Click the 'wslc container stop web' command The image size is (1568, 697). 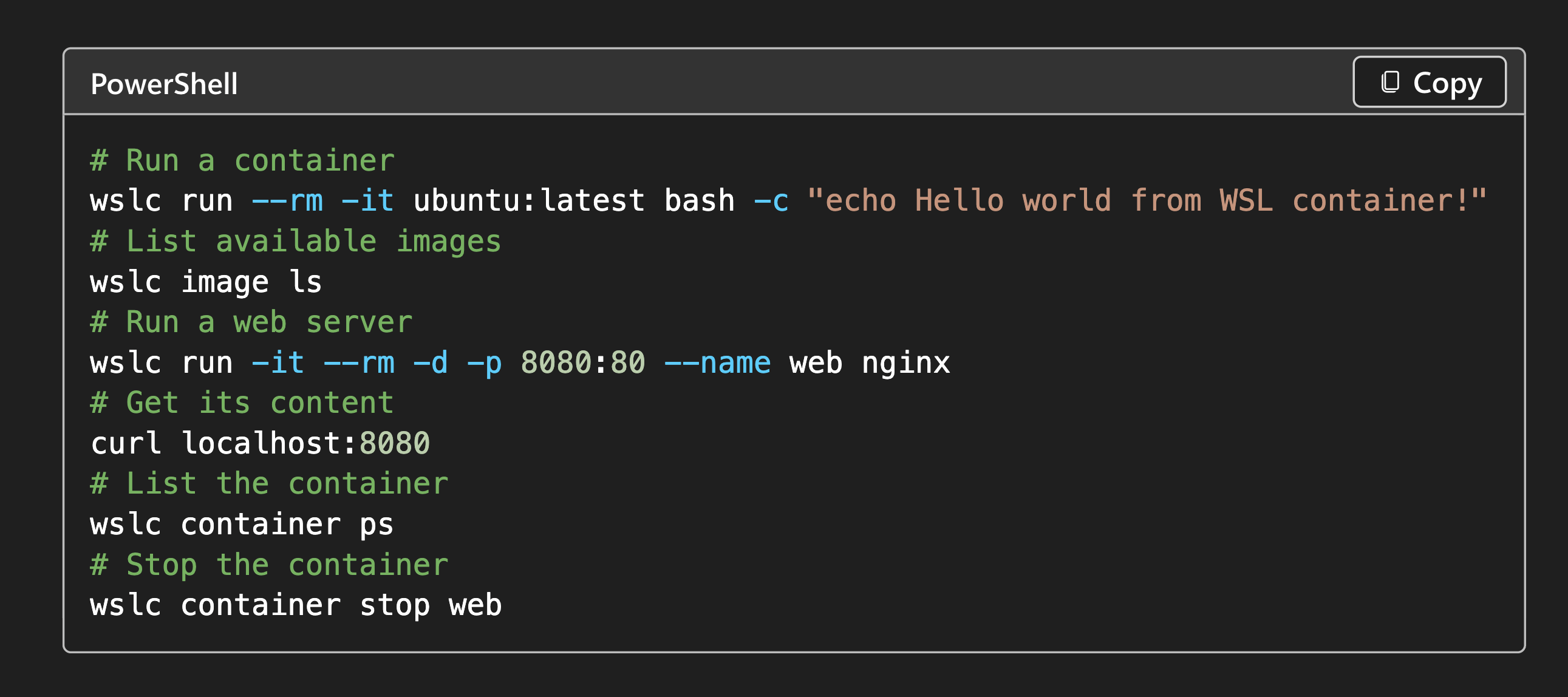click(x=296, y=605)
